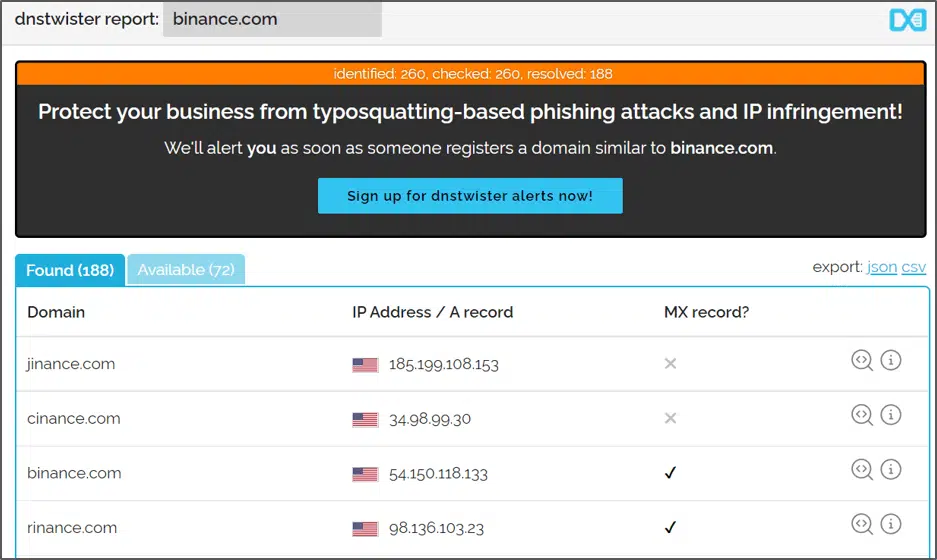
Task: Click the dnstwister logo icon
Action: (907, 20)
